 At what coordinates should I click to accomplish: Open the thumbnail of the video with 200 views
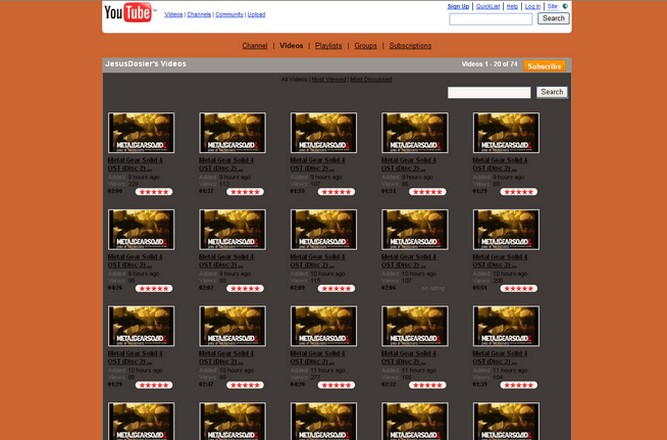tap(506, 229)
